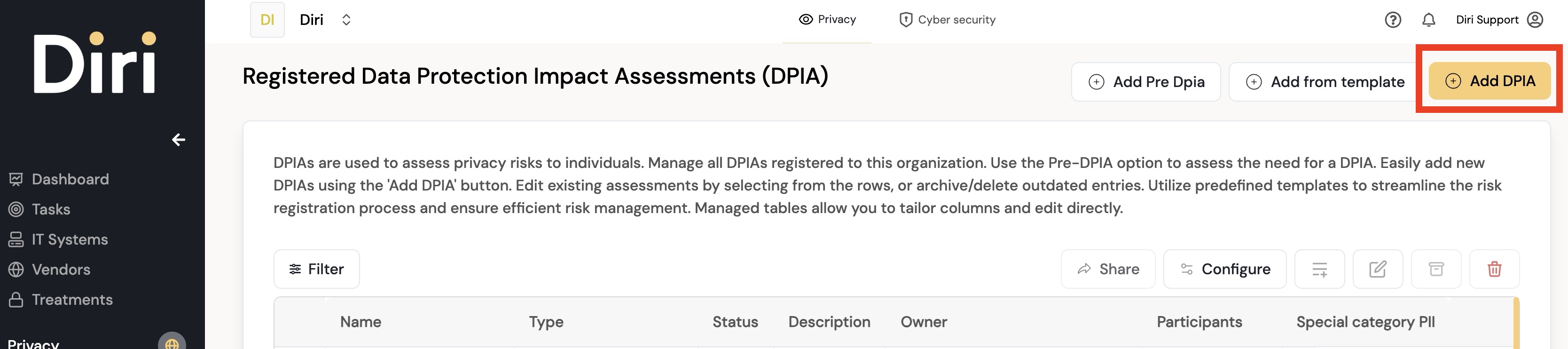Click the Add Pre Dpia button
Viewport: 1568px width, 349px height.
1145,82
